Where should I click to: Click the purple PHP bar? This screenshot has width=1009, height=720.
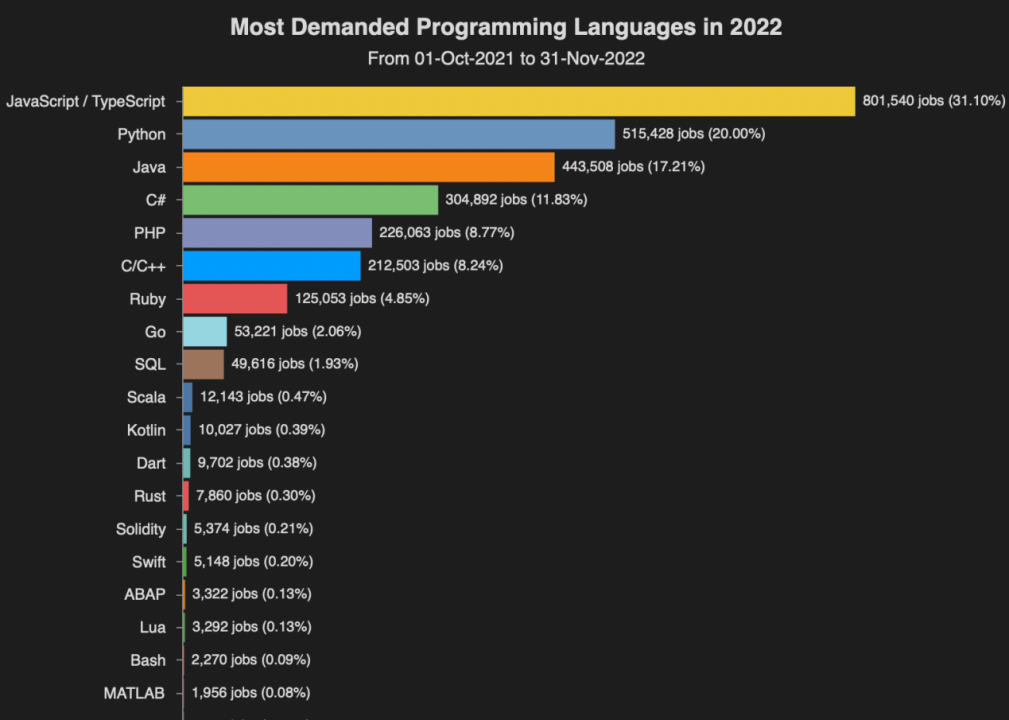[x=277, y=233]
